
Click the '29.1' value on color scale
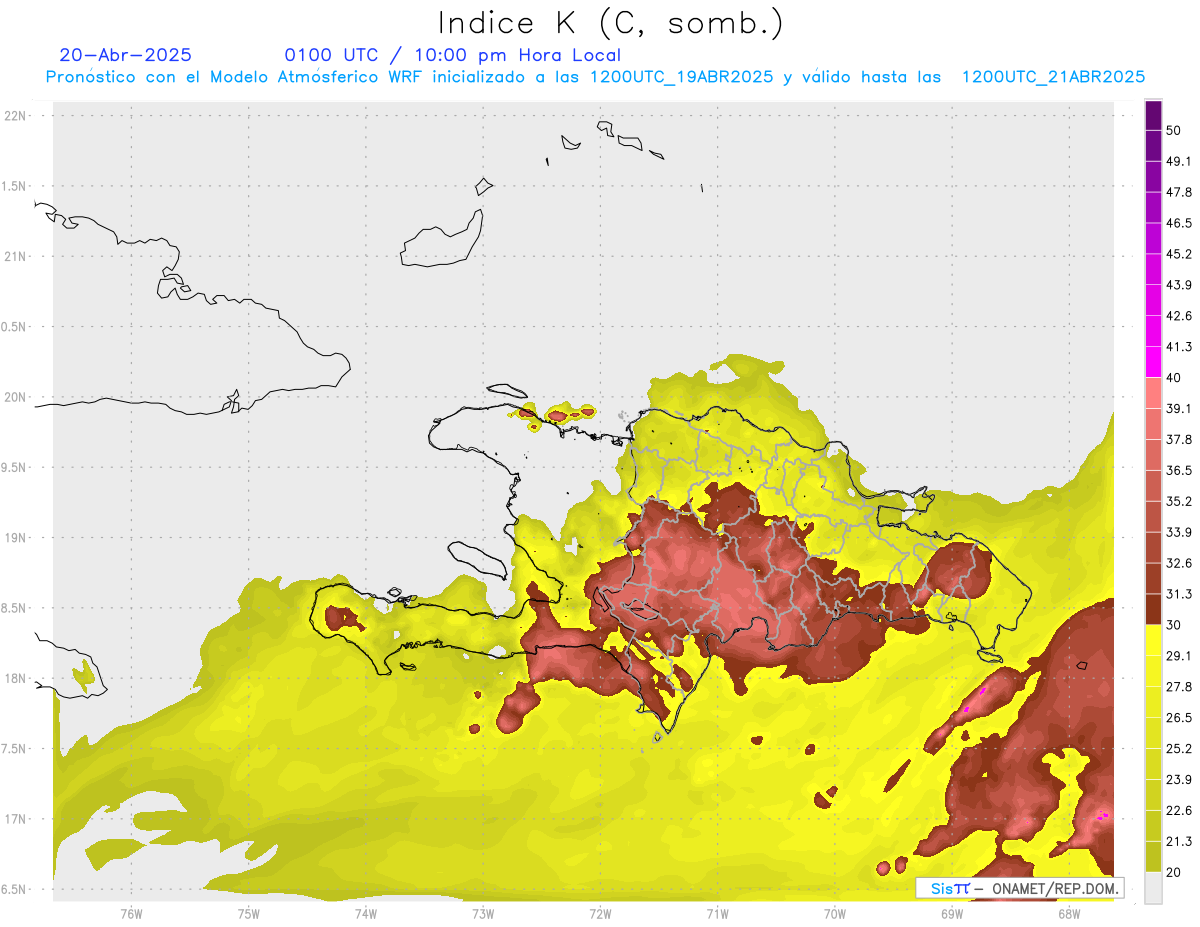1178,655
